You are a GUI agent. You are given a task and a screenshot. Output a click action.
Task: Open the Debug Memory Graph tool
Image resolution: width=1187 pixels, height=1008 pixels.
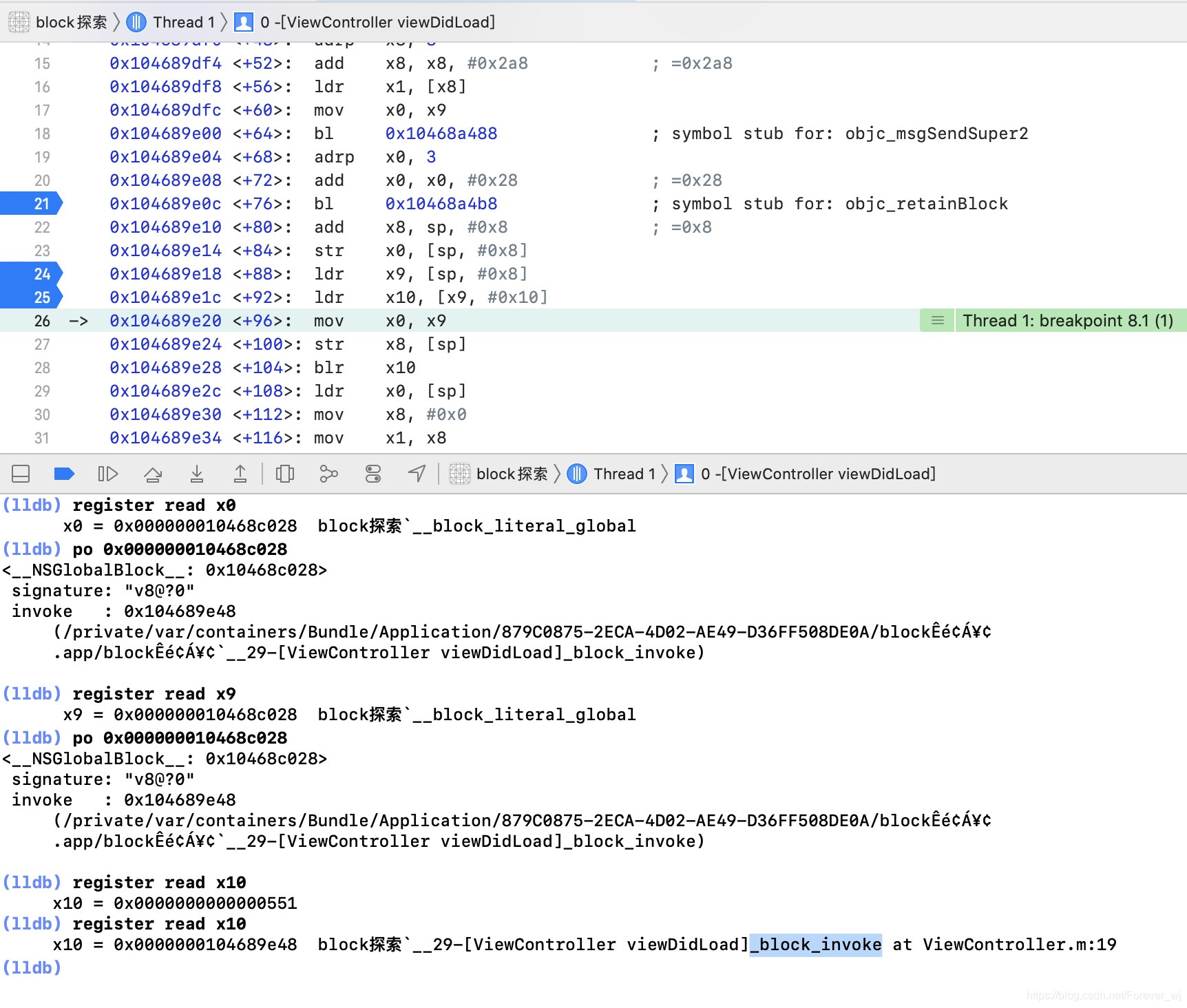pos(329,474)
